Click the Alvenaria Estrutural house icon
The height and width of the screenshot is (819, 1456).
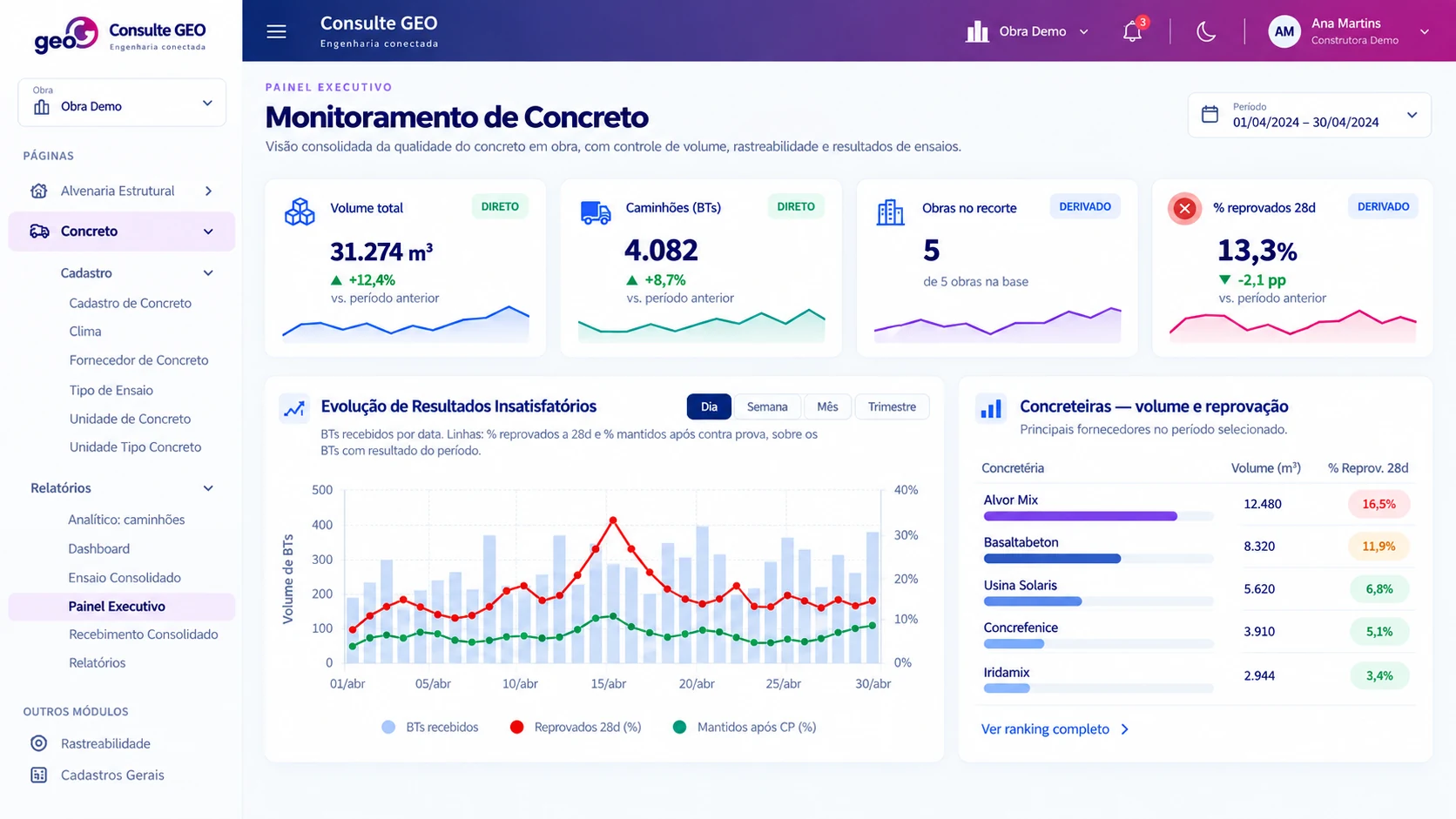coord(38,191)
